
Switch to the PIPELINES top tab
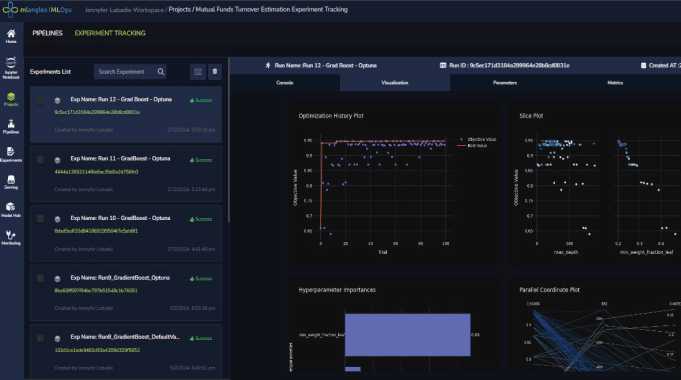pos(47,33)
